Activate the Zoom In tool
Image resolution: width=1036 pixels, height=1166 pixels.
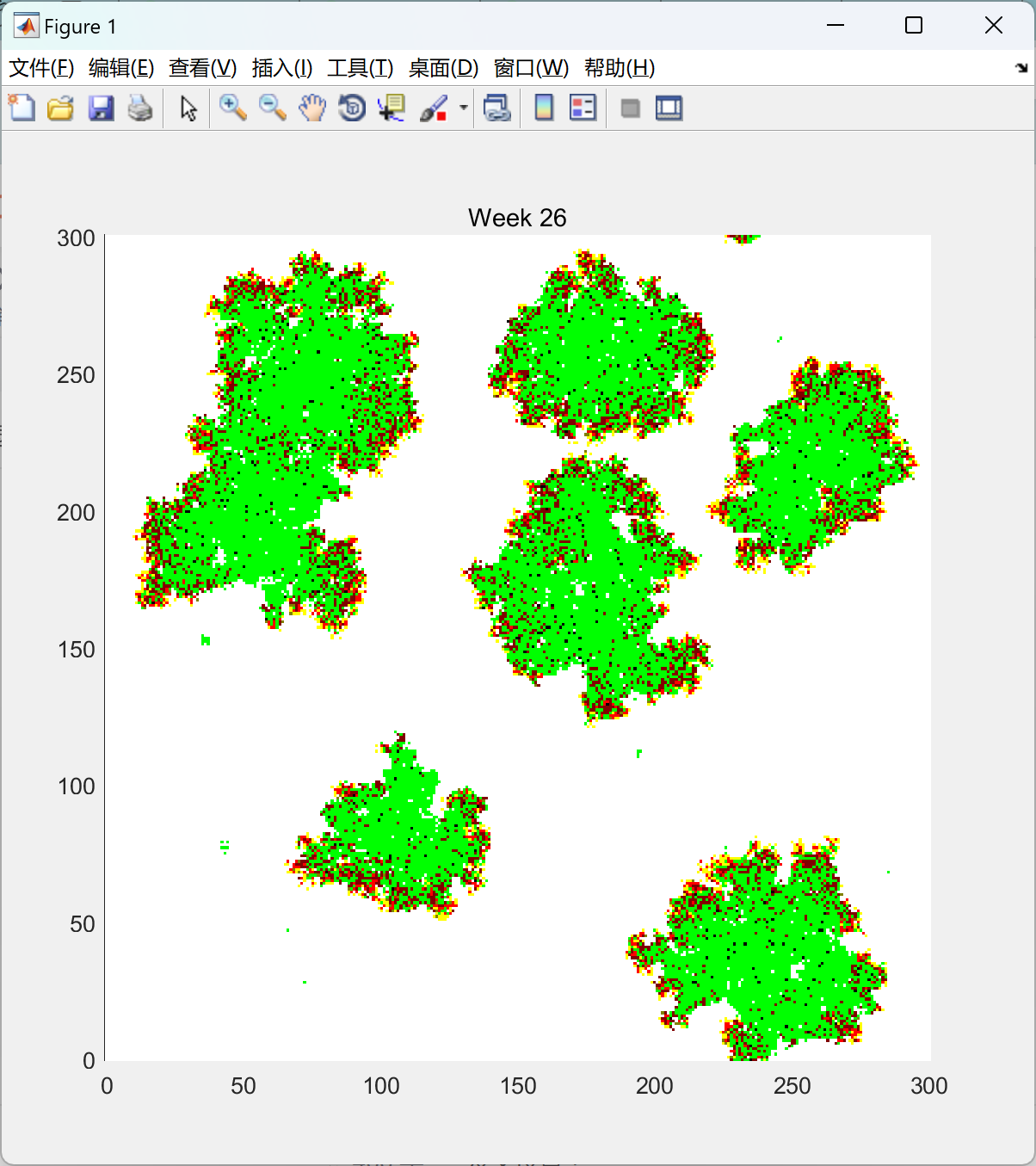click(232, 108)
